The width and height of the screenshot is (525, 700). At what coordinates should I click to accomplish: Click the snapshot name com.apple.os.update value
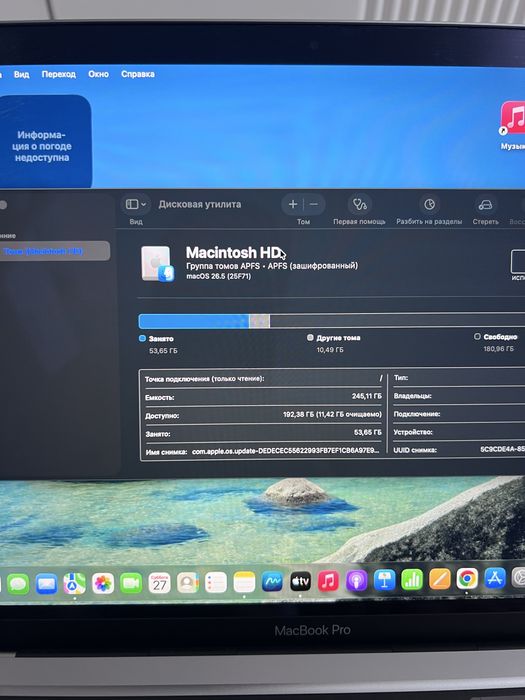point(286,451)
